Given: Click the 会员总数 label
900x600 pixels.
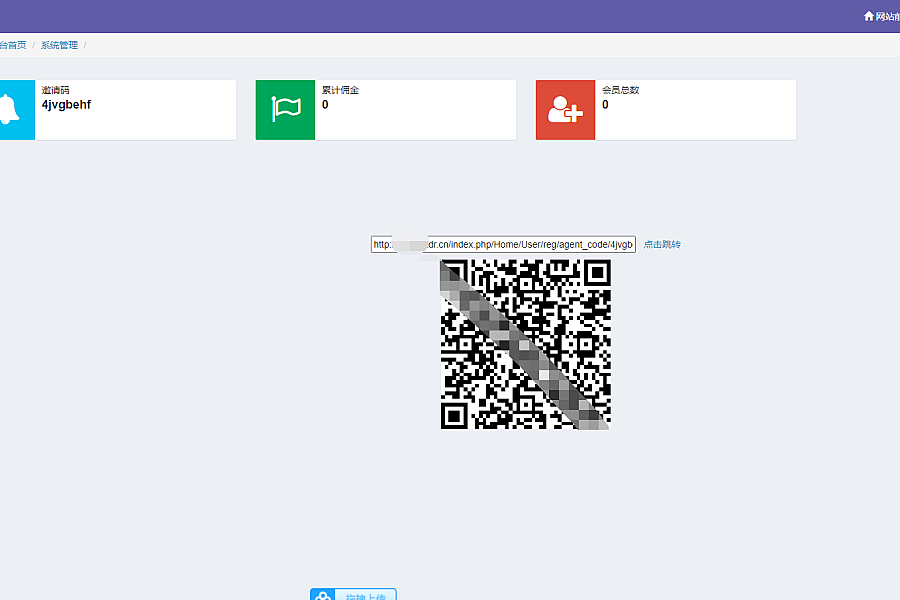Looking at the screenshot, I should tap(620, 90).
